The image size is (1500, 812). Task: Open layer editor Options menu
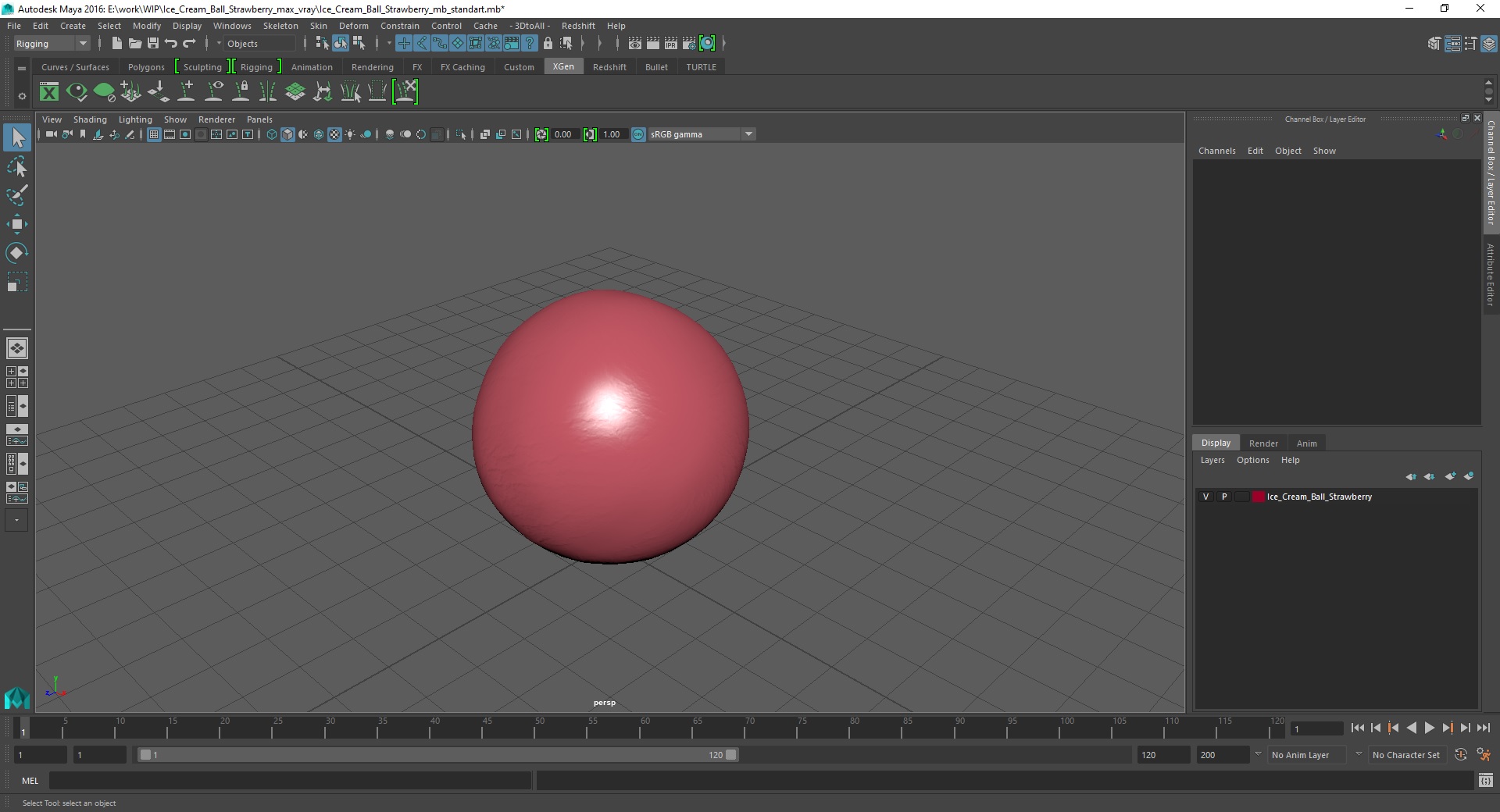(x=1252, y=460)
